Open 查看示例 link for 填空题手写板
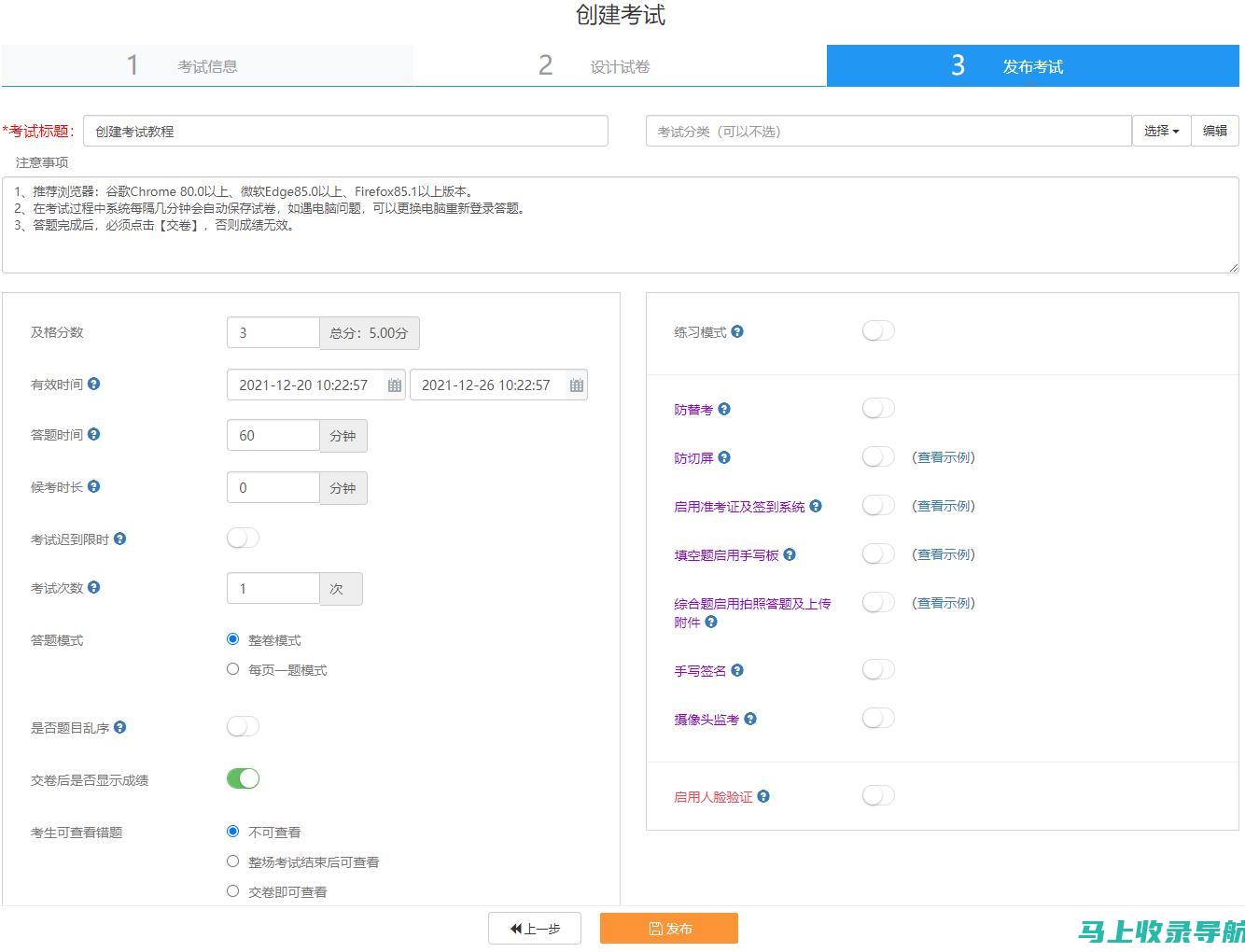The height and width of the screenshot is (952, 1245). coord(944,554)
